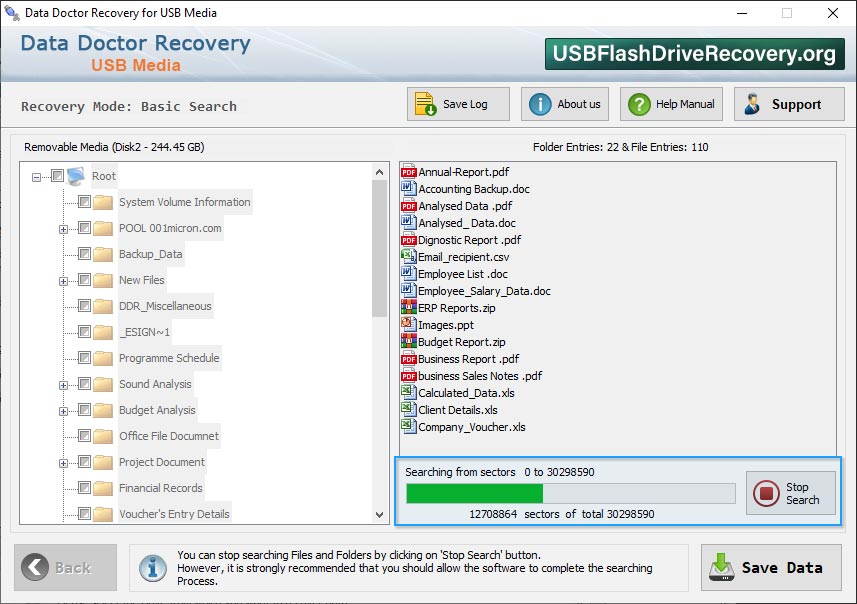
Task: Check the Voucher's Entry Details checkbox
Action: click(84, 514)
